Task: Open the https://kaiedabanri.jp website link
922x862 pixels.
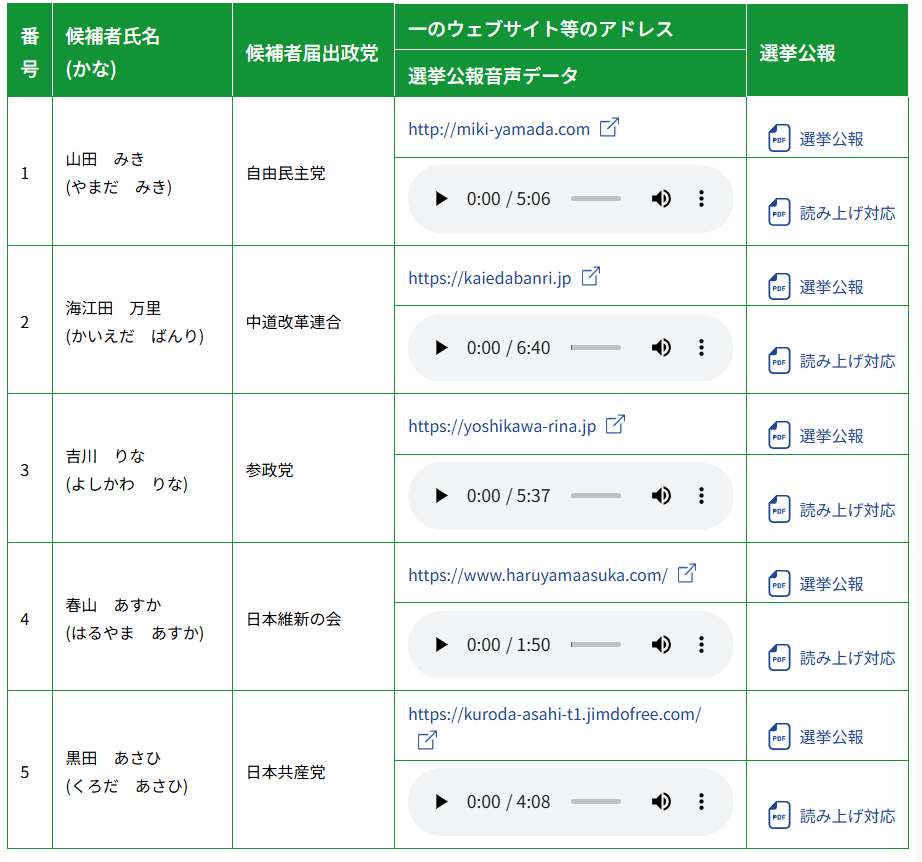Action: click(489, 278)
